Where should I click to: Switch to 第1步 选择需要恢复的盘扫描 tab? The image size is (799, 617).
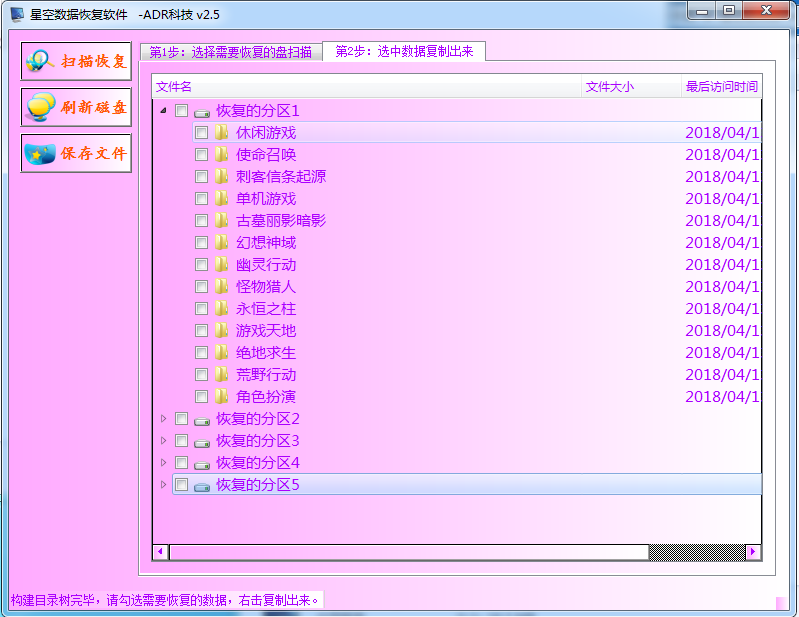tap(231, 52)
